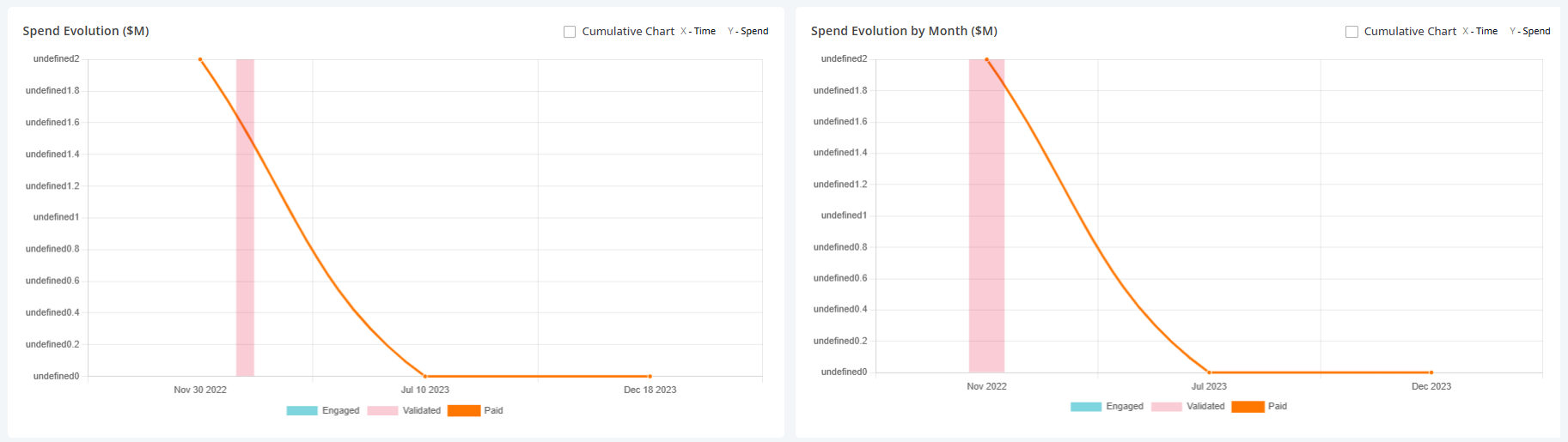Viewport: 1568px width, 442px height.
Task: Click Spend Evolution by Month ($M) title
Action: coord(904,31)
